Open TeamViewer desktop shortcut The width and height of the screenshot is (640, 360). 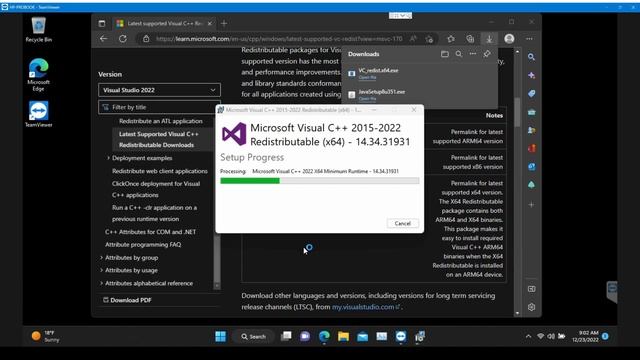tap(38, 114)
